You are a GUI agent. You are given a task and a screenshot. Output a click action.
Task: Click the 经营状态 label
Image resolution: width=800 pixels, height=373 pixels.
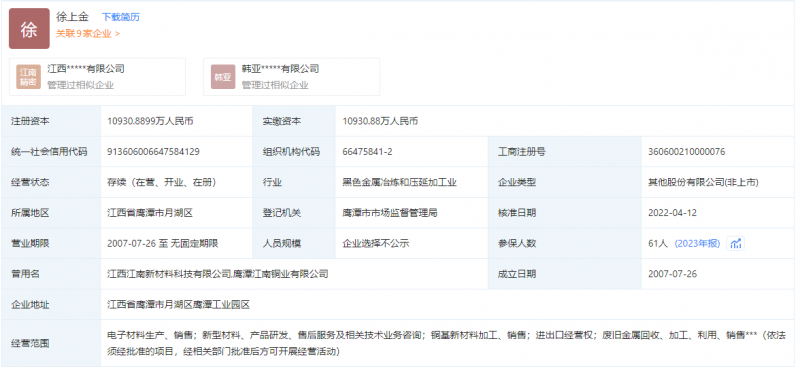(30, 183)
